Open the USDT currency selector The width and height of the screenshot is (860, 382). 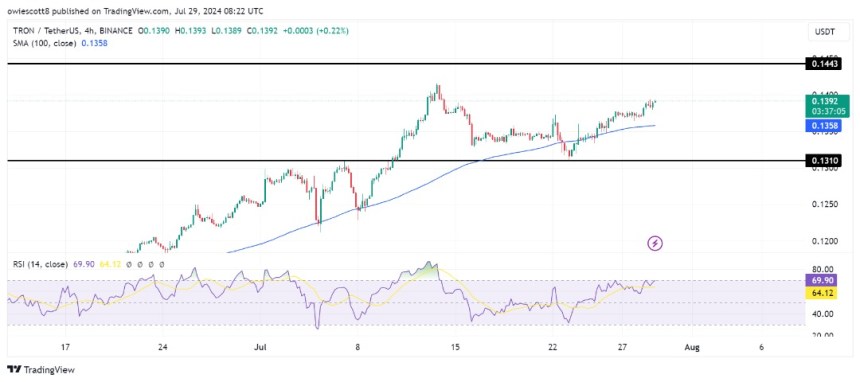(829, 32)
